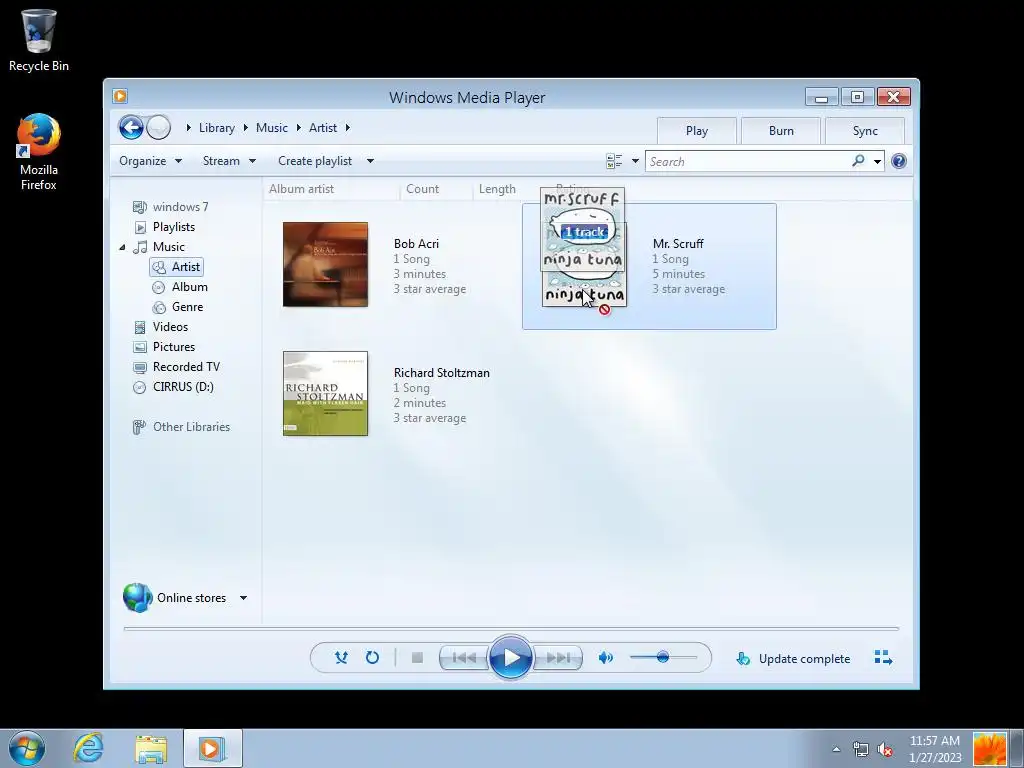Open the View options icon
The width and height of the screenshot is (1024, 768).
pos(614,161)
